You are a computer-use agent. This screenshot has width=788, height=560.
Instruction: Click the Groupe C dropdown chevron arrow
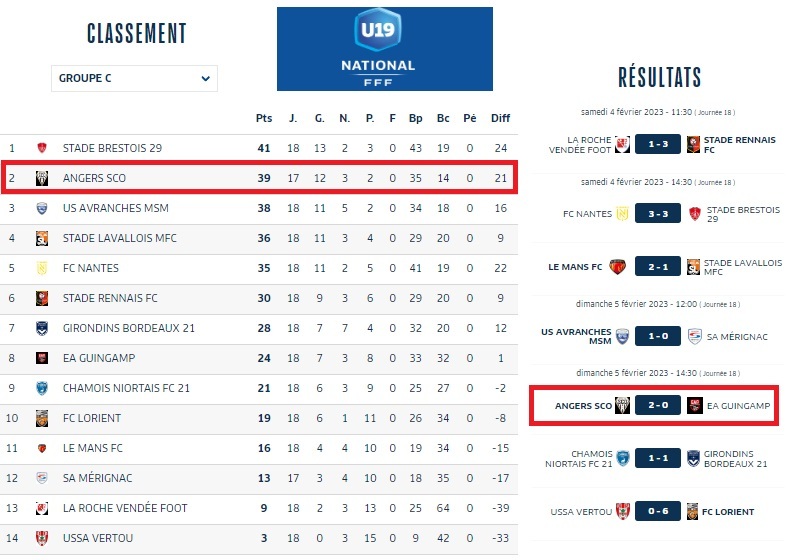click(205, 78)
